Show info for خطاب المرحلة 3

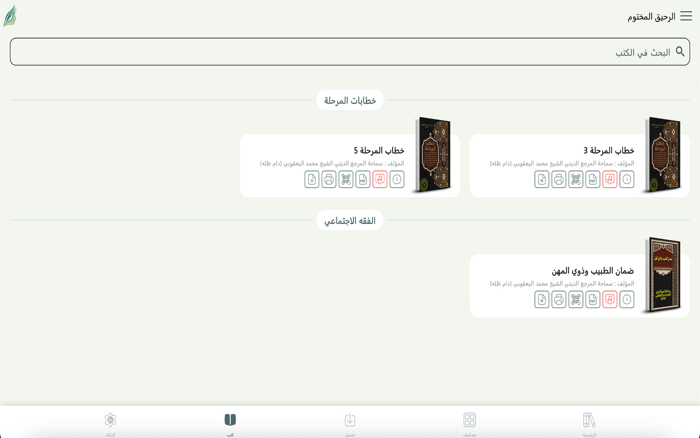626,179
